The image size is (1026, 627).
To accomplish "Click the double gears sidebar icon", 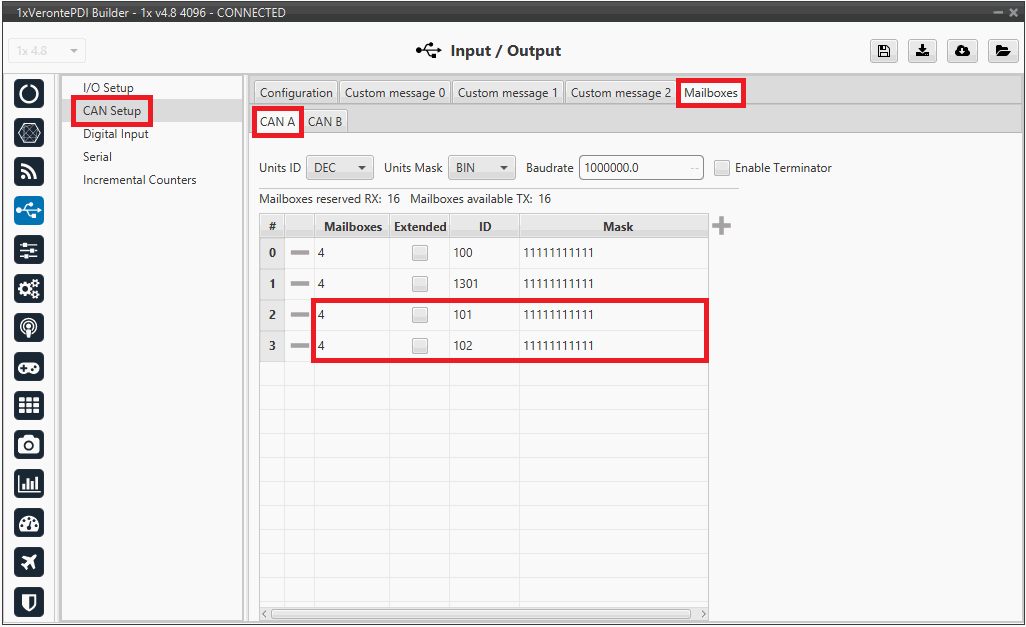I will pos(30,289).
